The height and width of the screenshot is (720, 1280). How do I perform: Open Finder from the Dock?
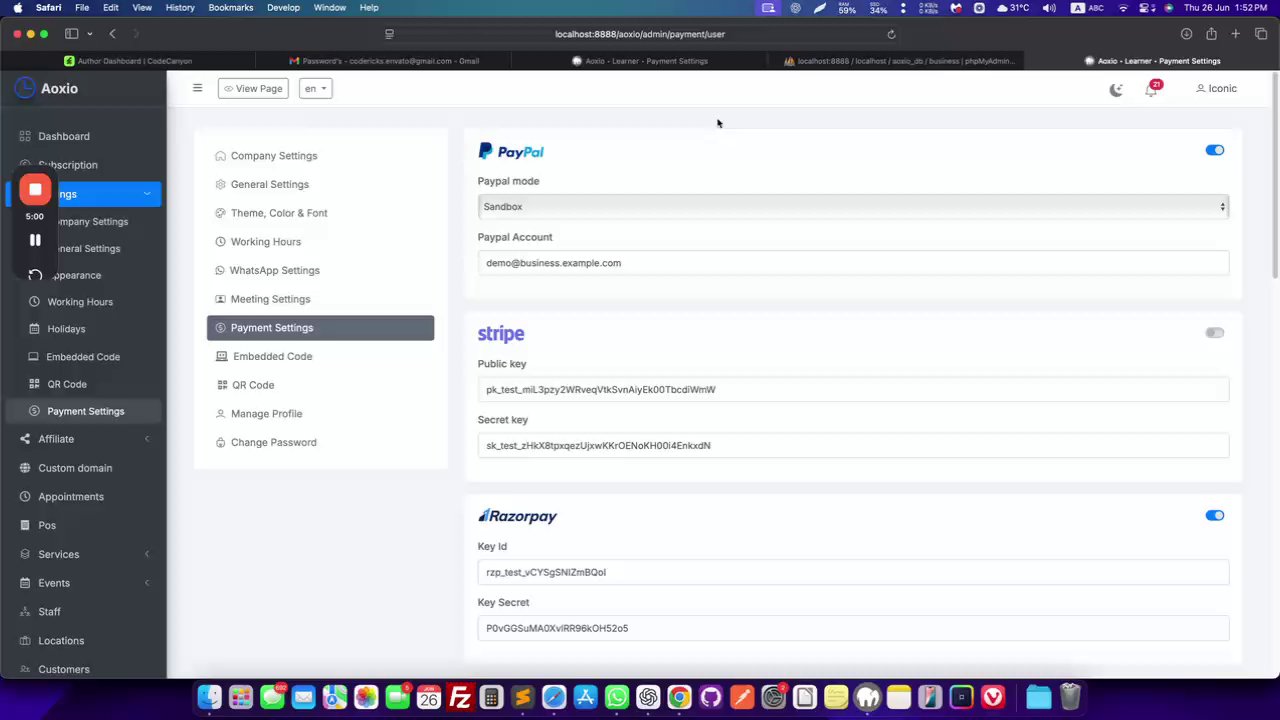click(209, 697)
